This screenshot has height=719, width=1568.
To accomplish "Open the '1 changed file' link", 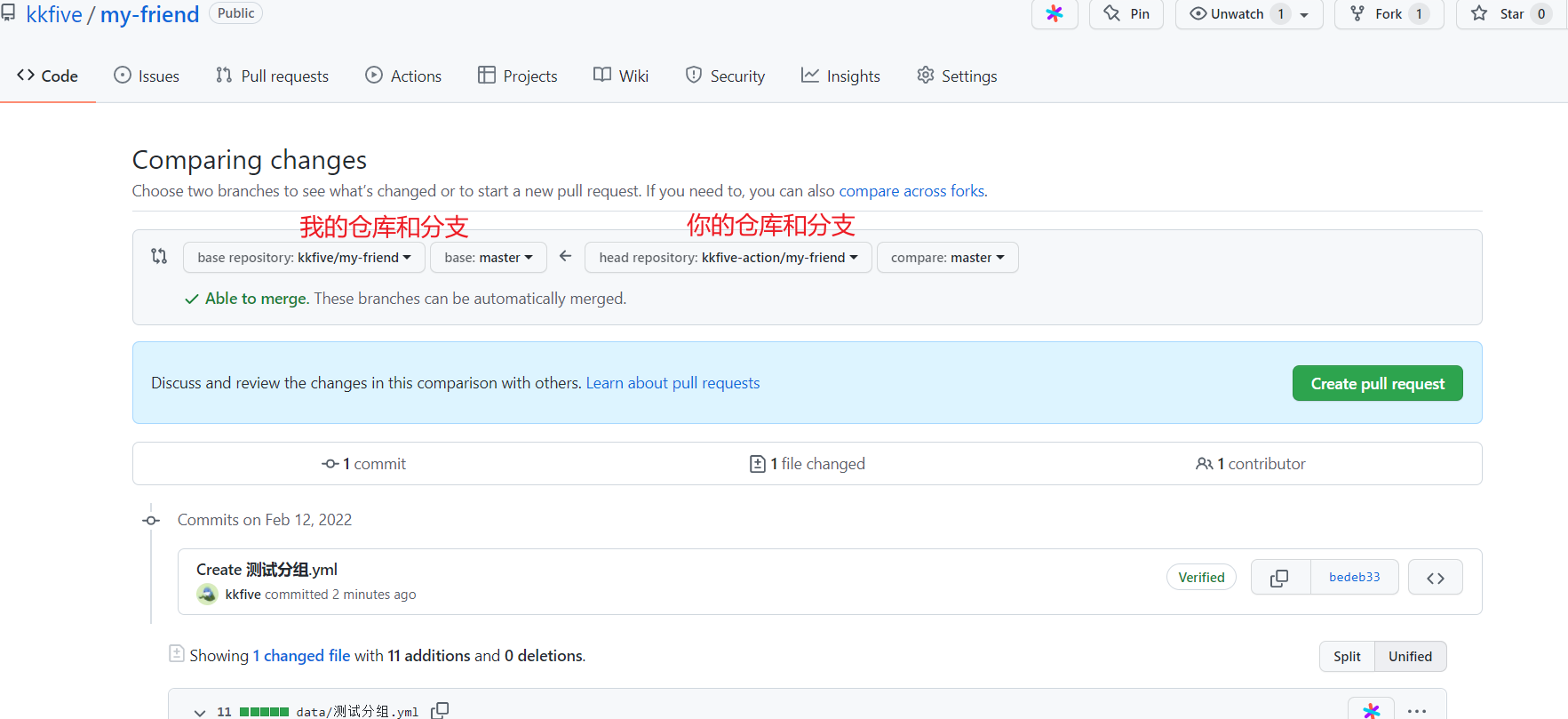I will point(302,656).
